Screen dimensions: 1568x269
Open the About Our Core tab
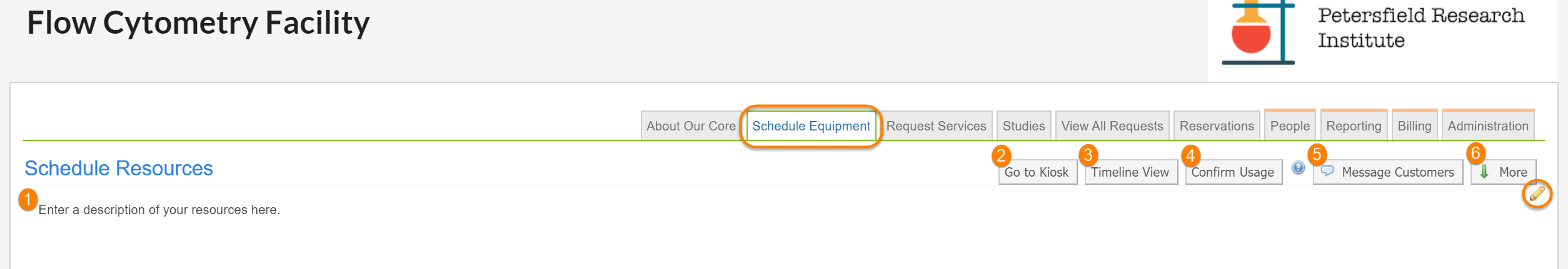coord(691,126)
